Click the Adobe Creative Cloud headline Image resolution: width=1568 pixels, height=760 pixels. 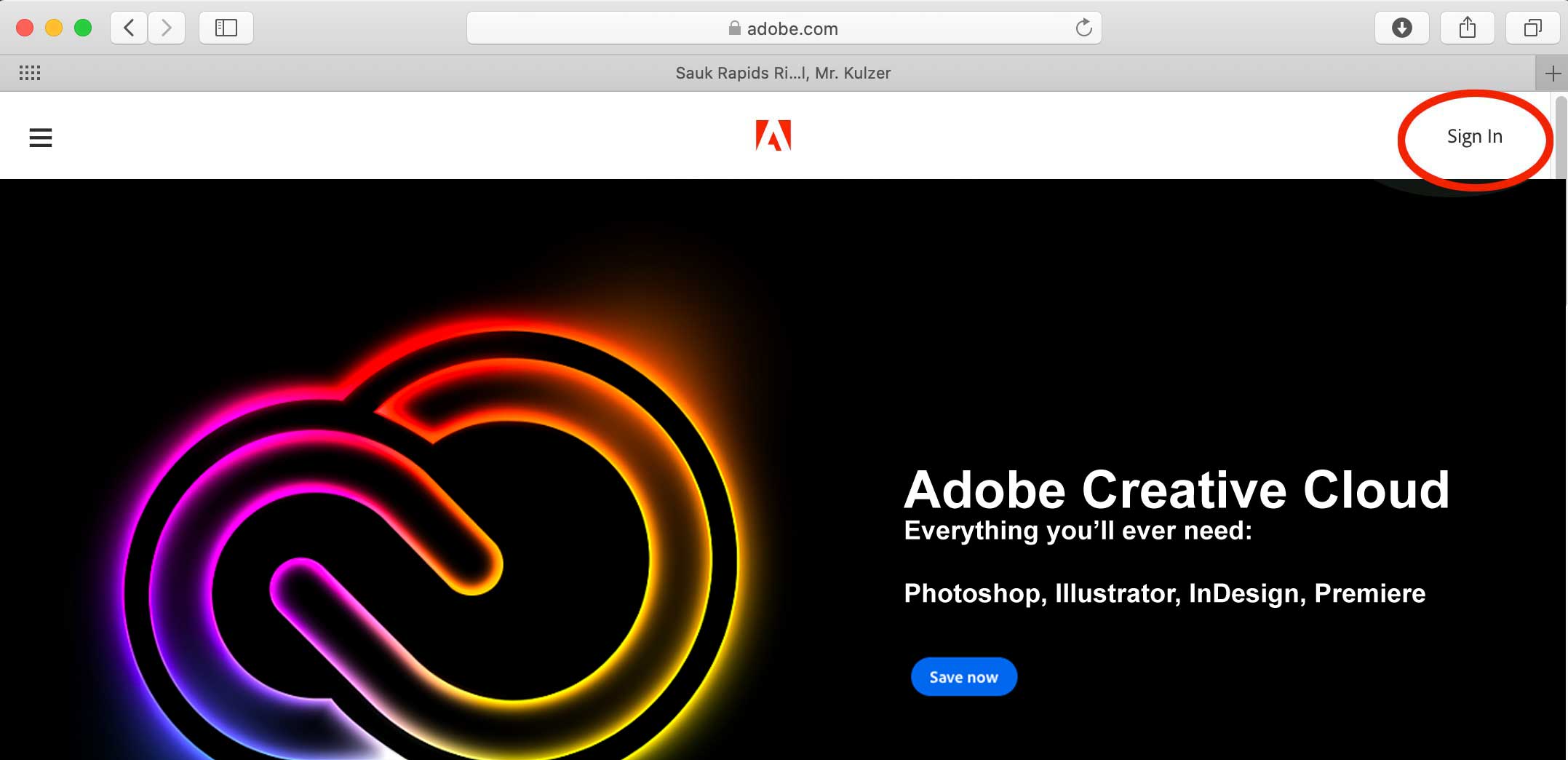point(1176,489)
